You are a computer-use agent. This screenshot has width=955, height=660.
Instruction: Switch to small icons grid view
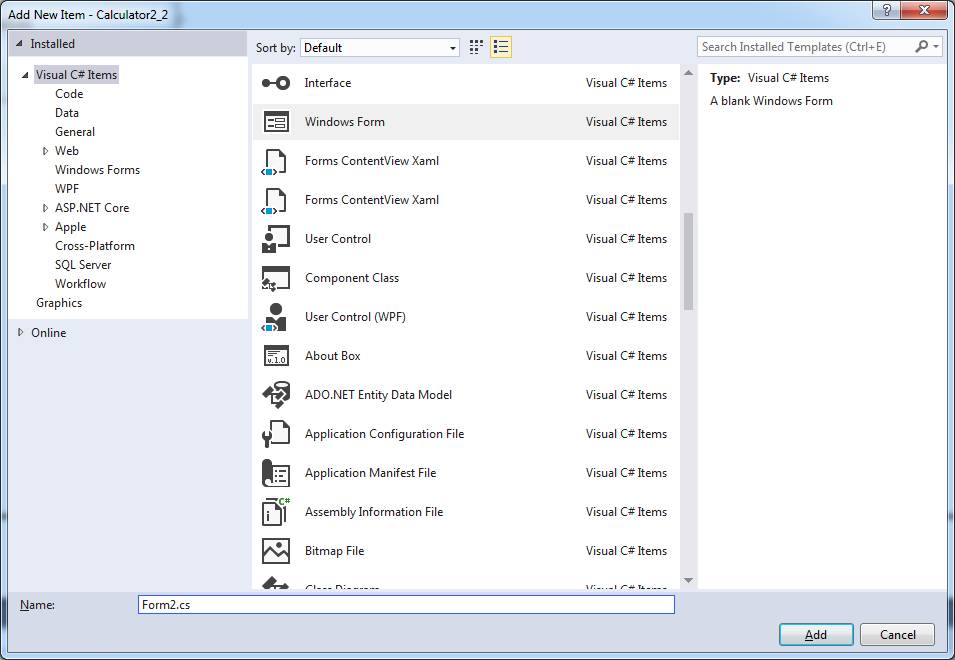point(476,47)
